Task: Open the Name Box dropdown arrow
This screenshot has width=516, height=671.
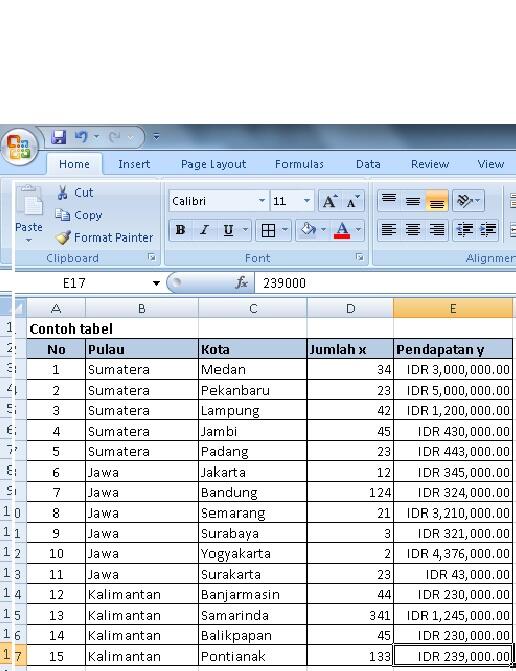Action: (x=156, y=283)
